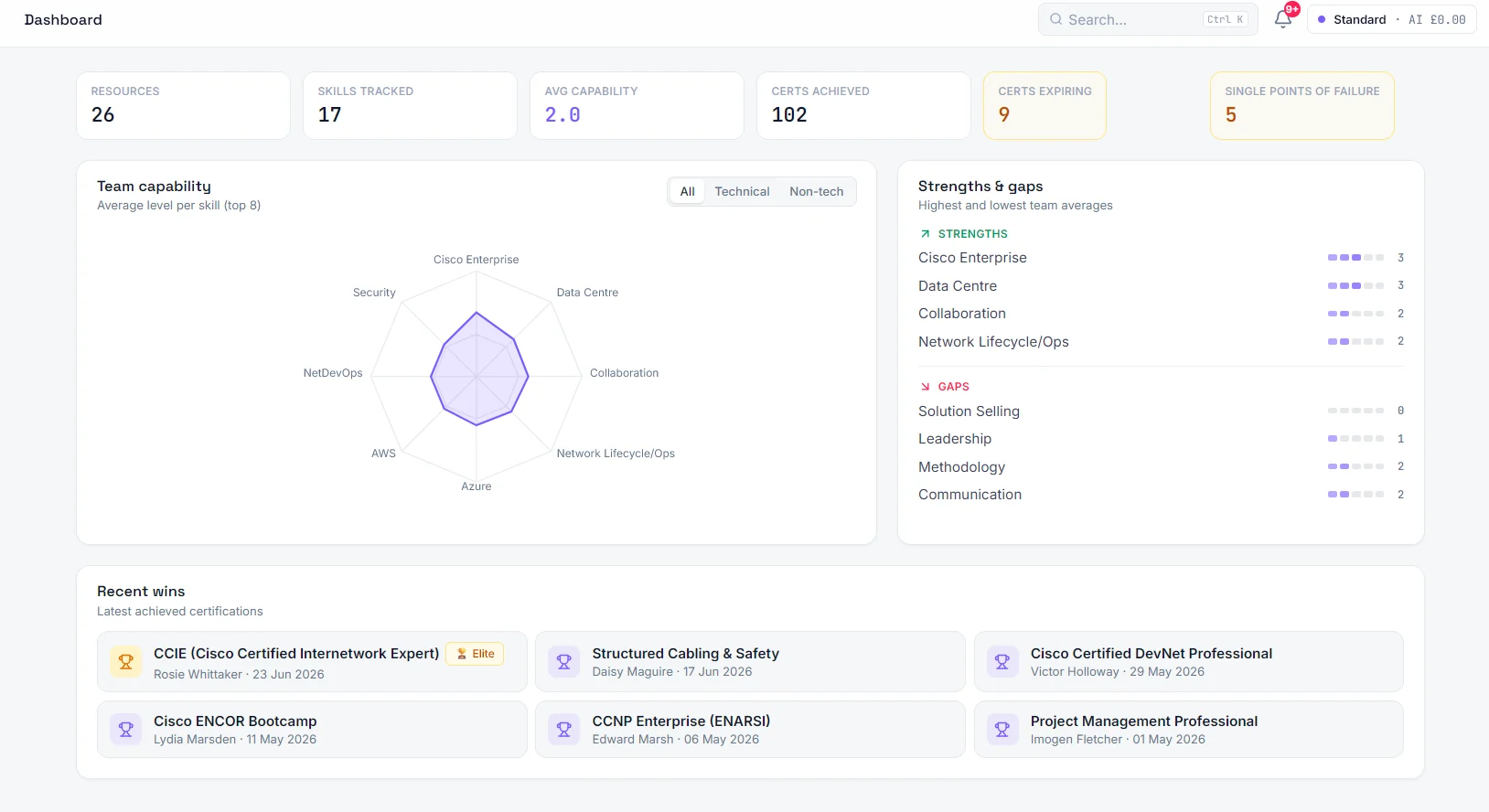Switch to the Non-tech tab

[817, 191]
